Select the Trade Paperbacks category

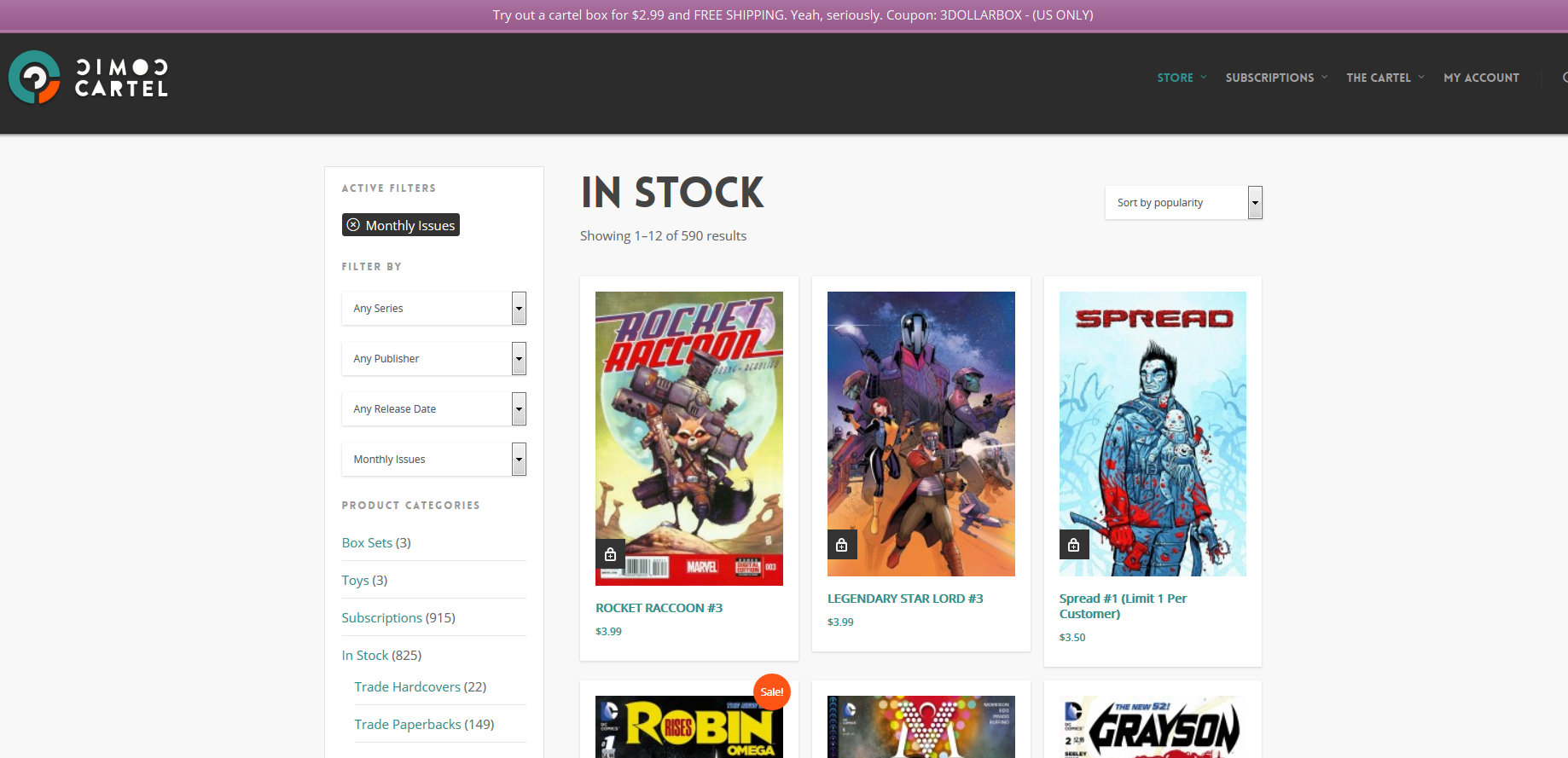point(408,725)
